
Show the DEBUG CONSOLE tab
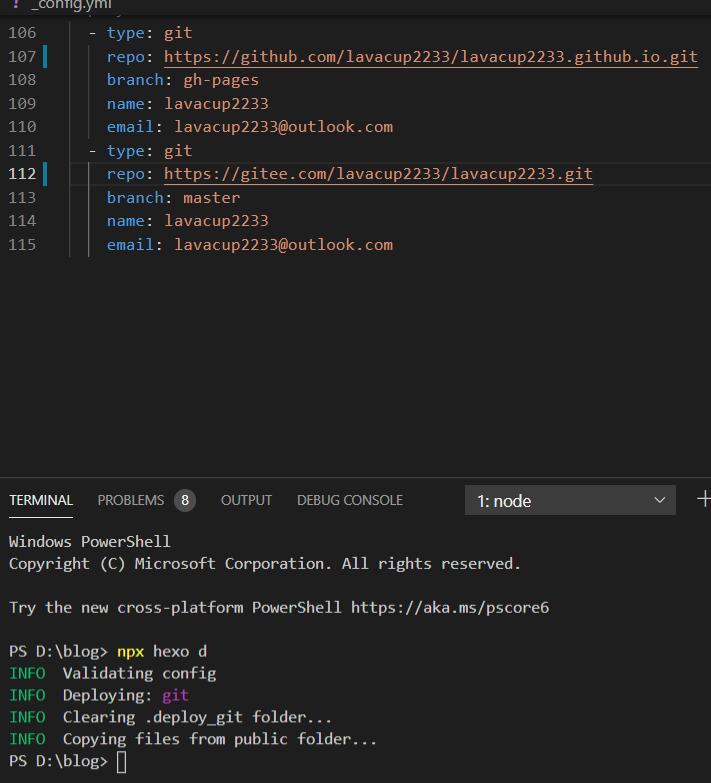tap(349, 500)
